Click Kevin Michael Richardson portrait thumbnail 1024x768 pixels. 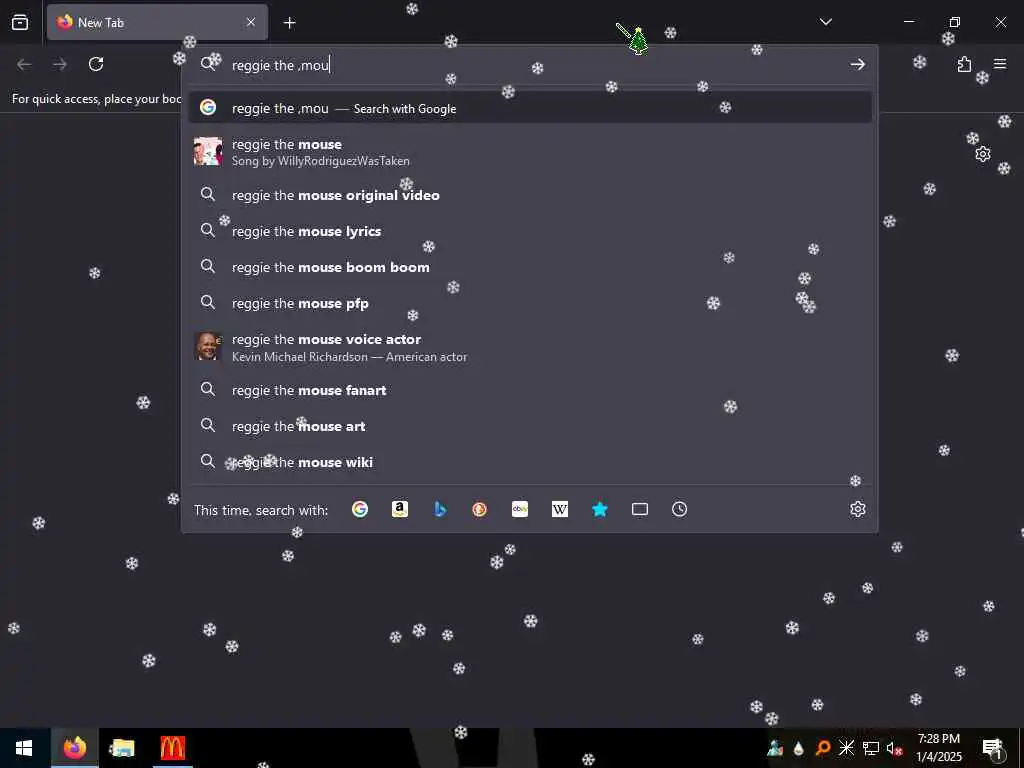tap(208, 347)
